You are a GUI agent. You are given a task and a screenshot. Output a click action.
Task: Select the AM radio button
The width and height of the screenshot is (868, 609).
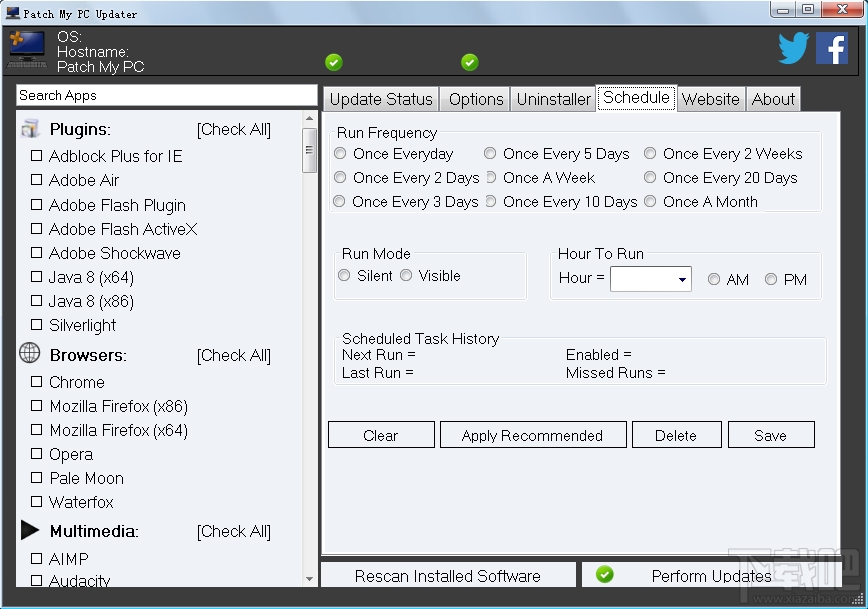click(x=716, y=279)
